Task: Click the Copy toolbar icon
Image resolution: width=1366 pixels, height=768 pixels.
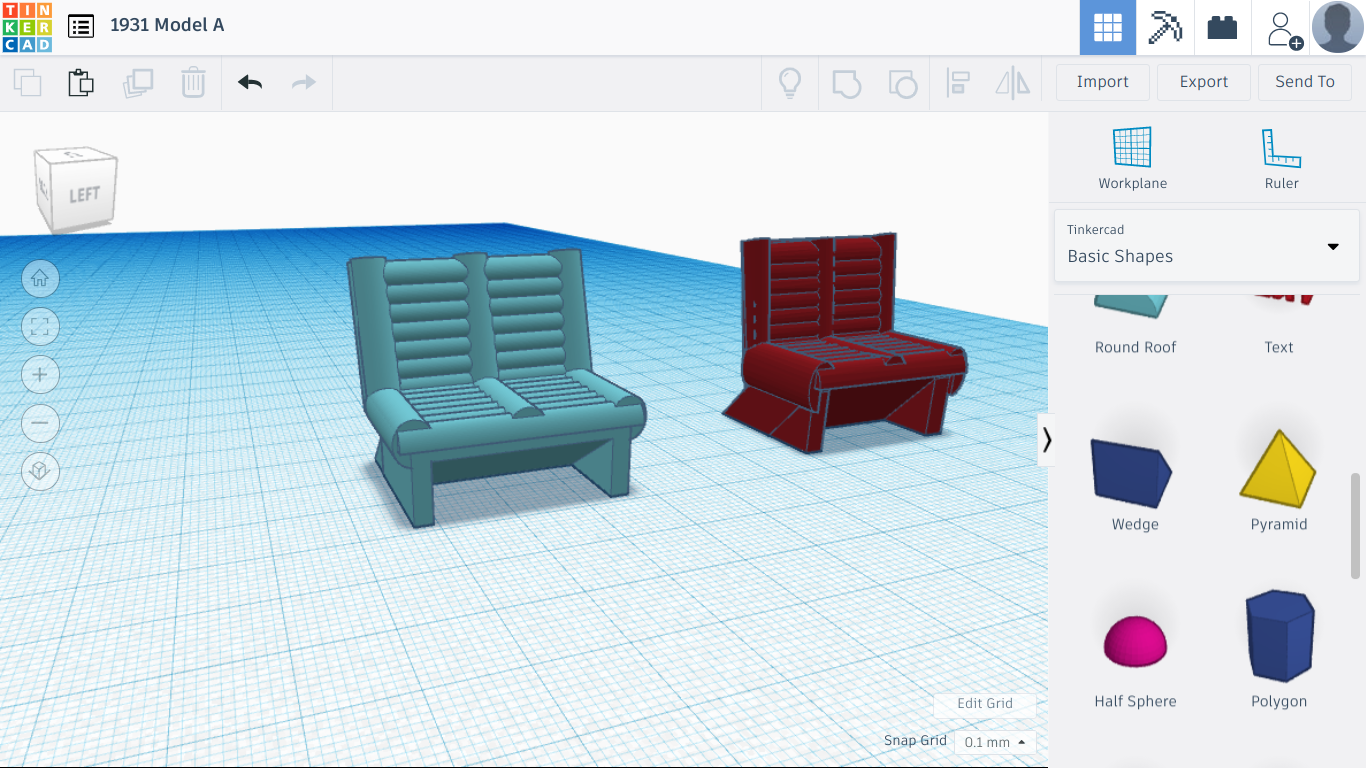Action: click(x=27, y=82)
